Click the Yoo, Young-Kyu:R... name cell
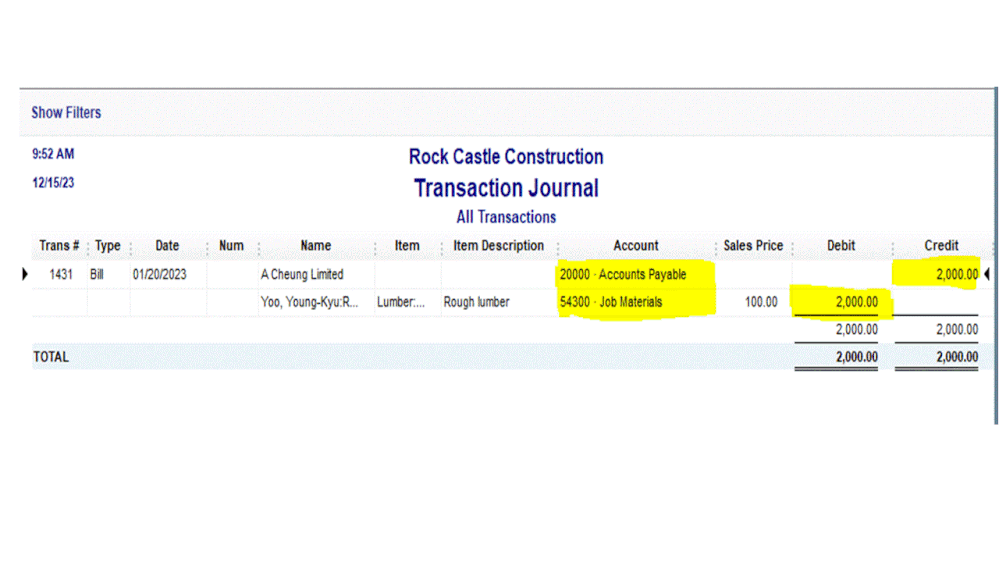Screen dimensions: 999x562 (310, 302)
